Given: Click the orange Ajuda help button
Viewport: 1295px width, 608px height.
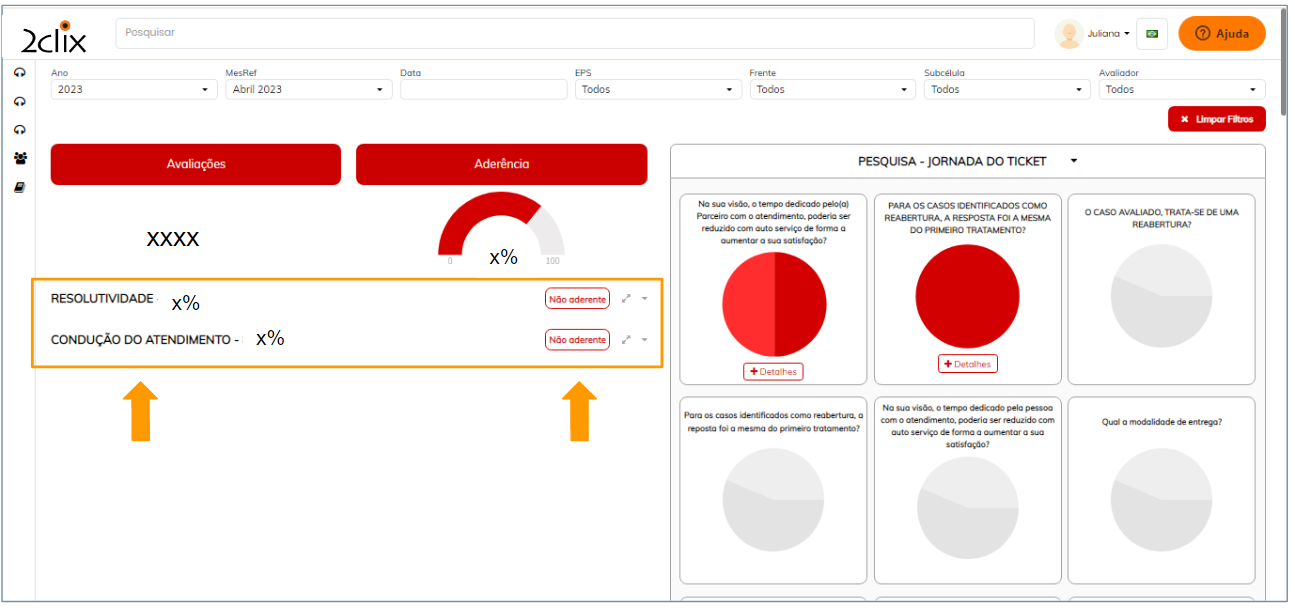Looking at the screenshot, I should click(x=1221, y=34).
